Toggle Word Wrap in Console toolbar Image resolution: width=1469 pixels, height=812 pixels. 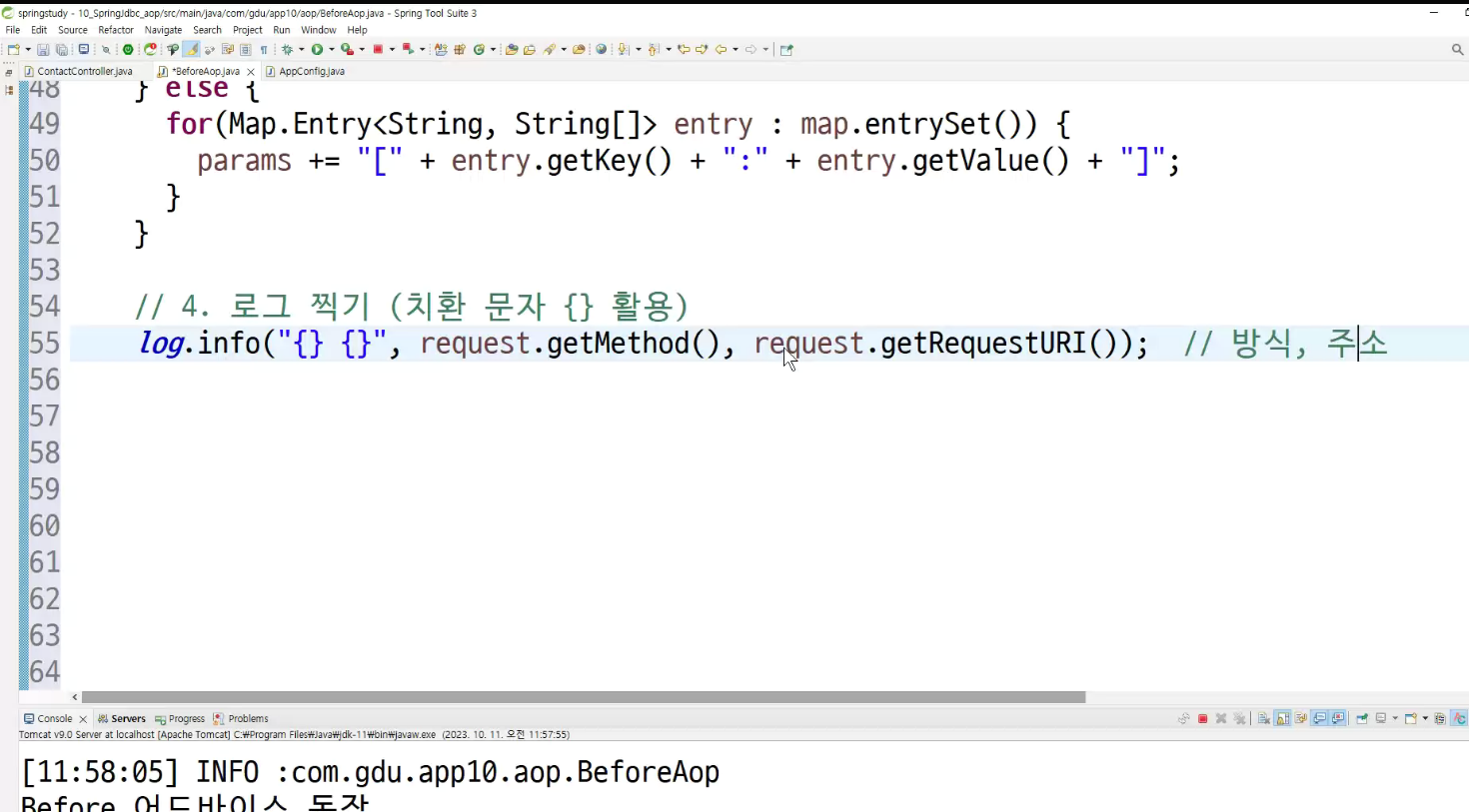point(1301,718)
